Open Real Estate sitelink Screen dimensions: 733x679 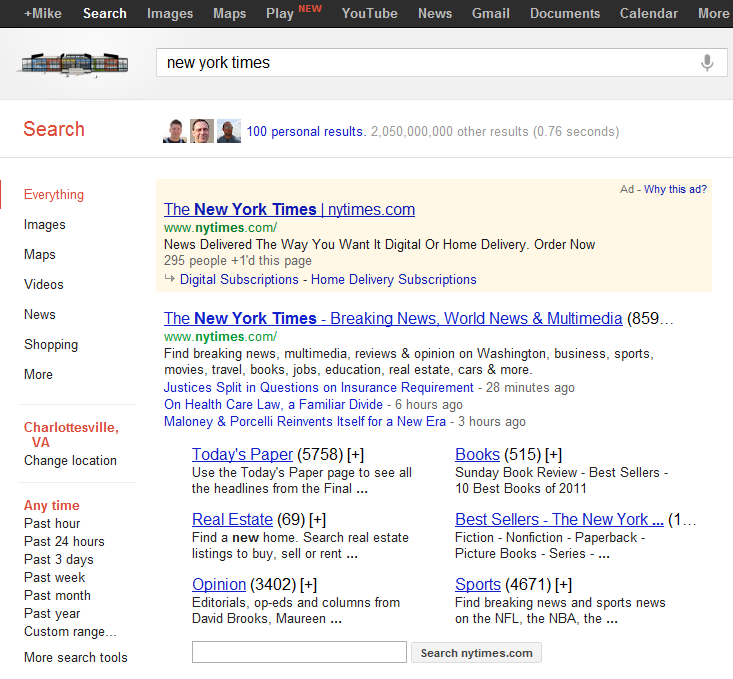click(232, 520)
